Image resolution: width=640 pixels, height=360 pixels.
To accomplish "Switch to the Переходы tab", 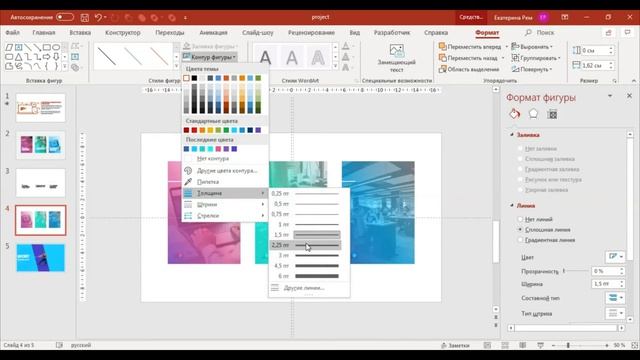I will 170,32.
